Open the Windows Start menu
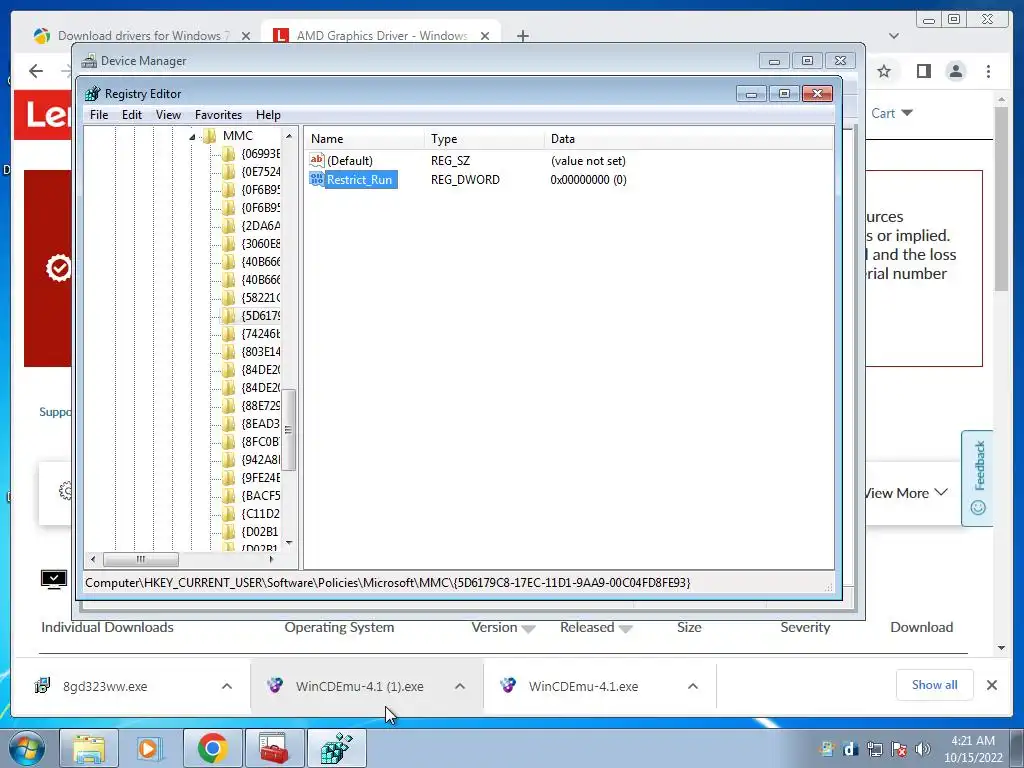The image size is (1024, 768). click(27, 748)
